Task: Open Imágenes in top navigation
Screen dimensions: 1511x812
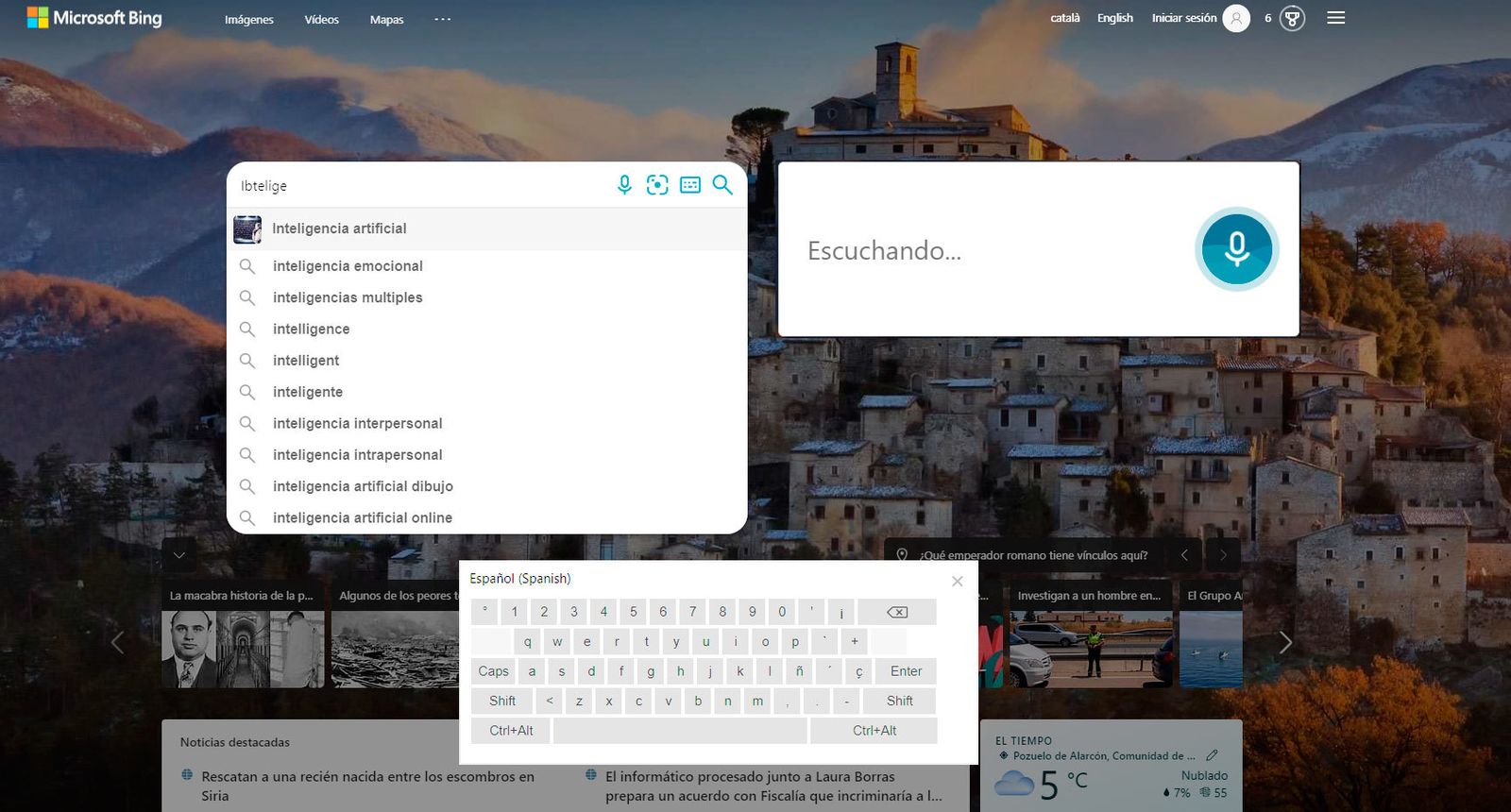Action: click(x=249, y=20)
